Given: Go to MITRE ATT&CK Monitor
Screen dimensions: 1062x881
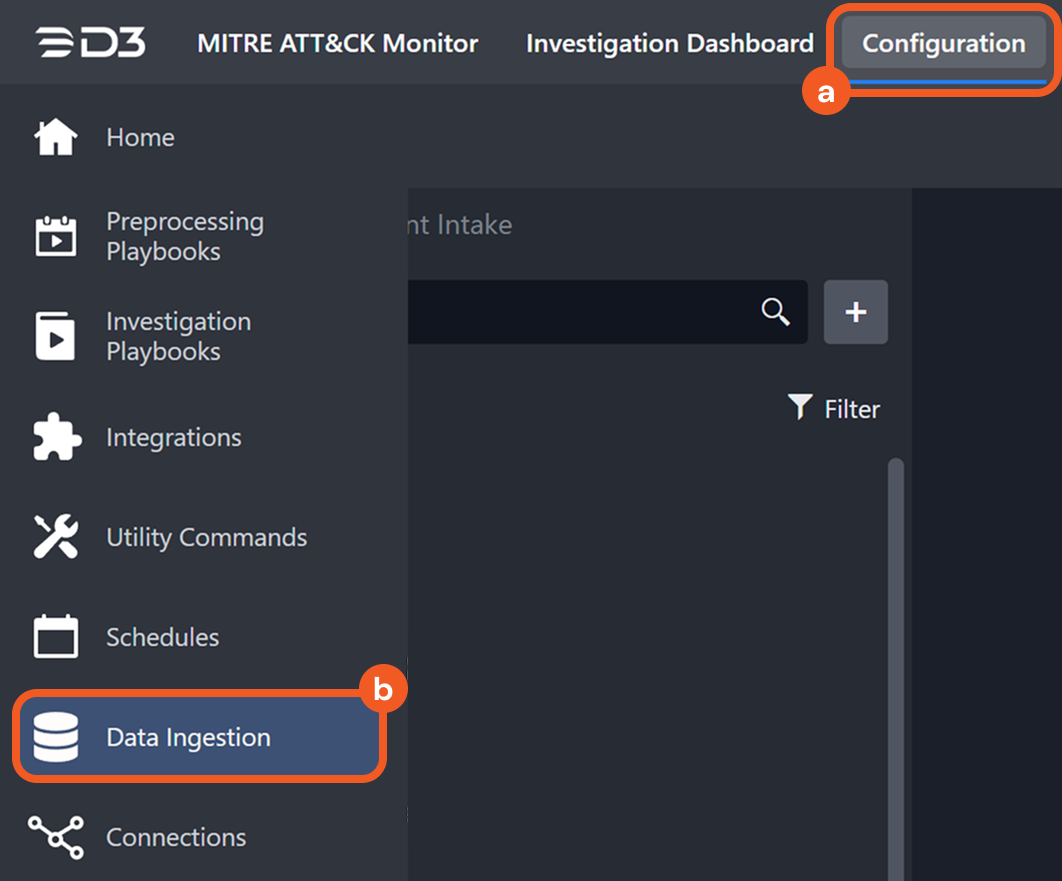Looking at the screenshot, I should 337,44.
